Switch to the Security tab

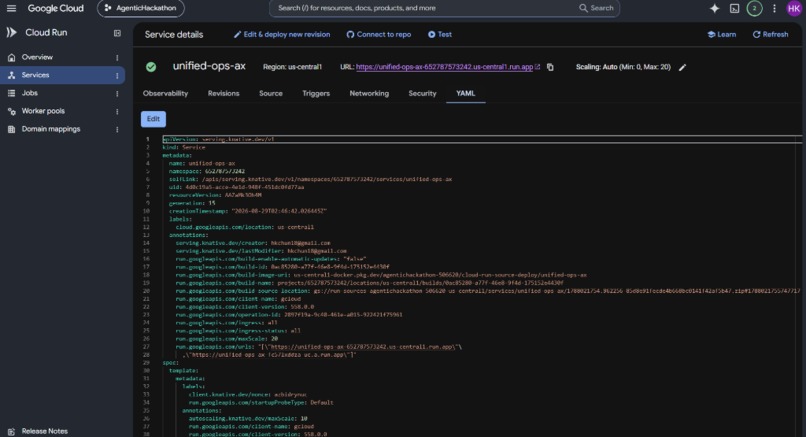[423, 94]
